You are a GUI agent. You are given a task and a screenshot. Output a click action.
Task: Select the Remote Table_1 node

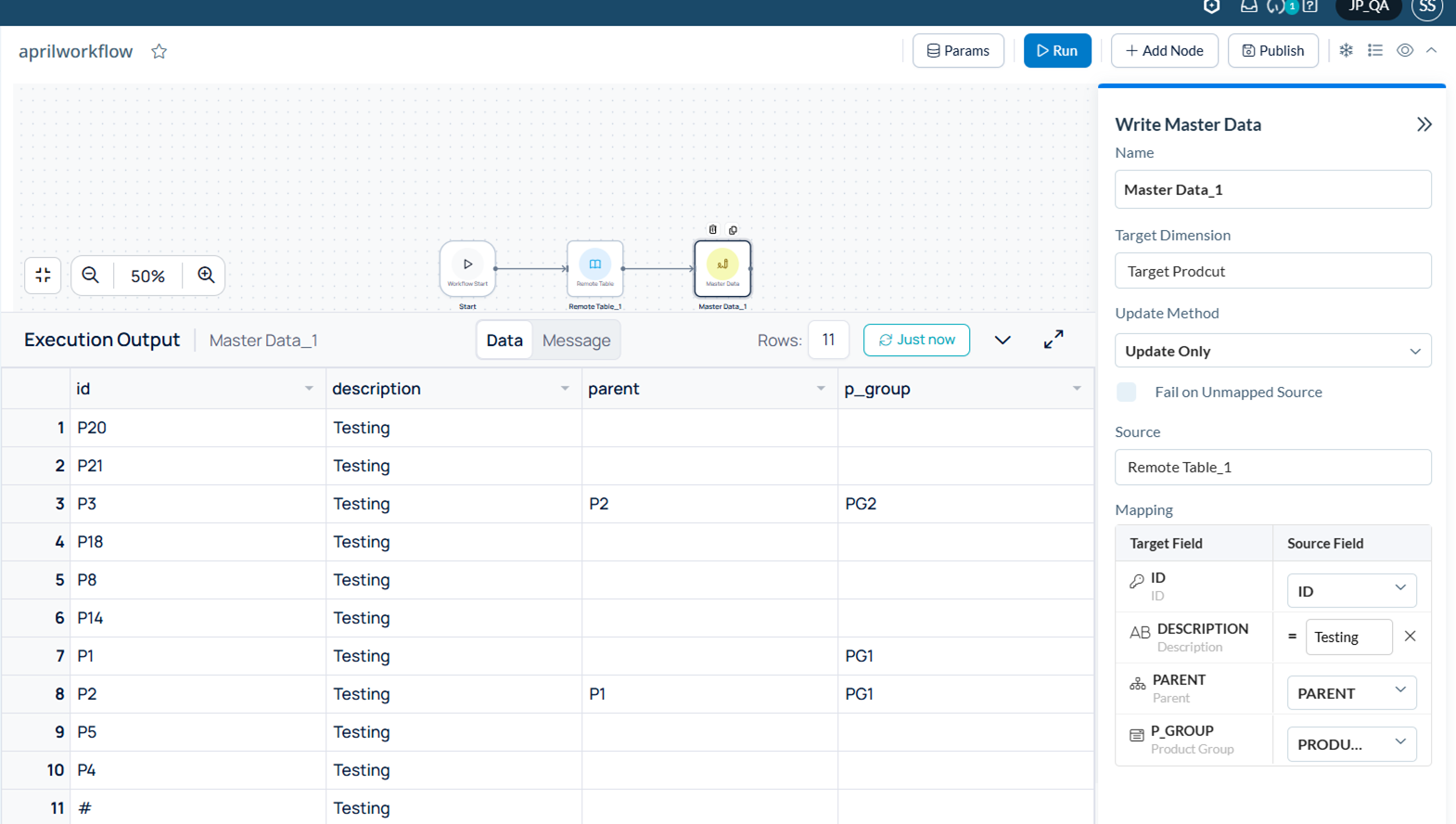coord(594,268)
